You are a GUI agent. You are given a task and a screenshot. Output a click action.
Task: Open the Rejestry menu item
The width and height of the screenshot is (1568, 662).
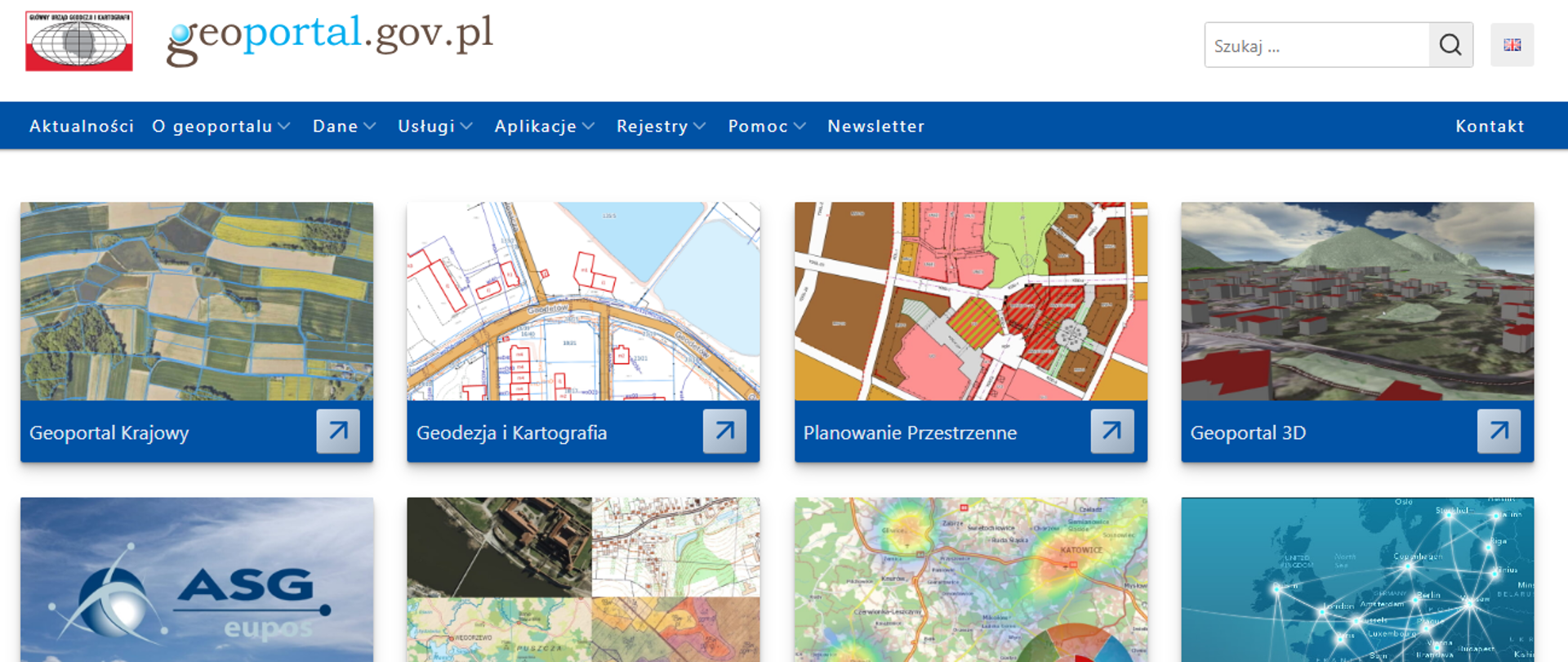click(653, 126)
